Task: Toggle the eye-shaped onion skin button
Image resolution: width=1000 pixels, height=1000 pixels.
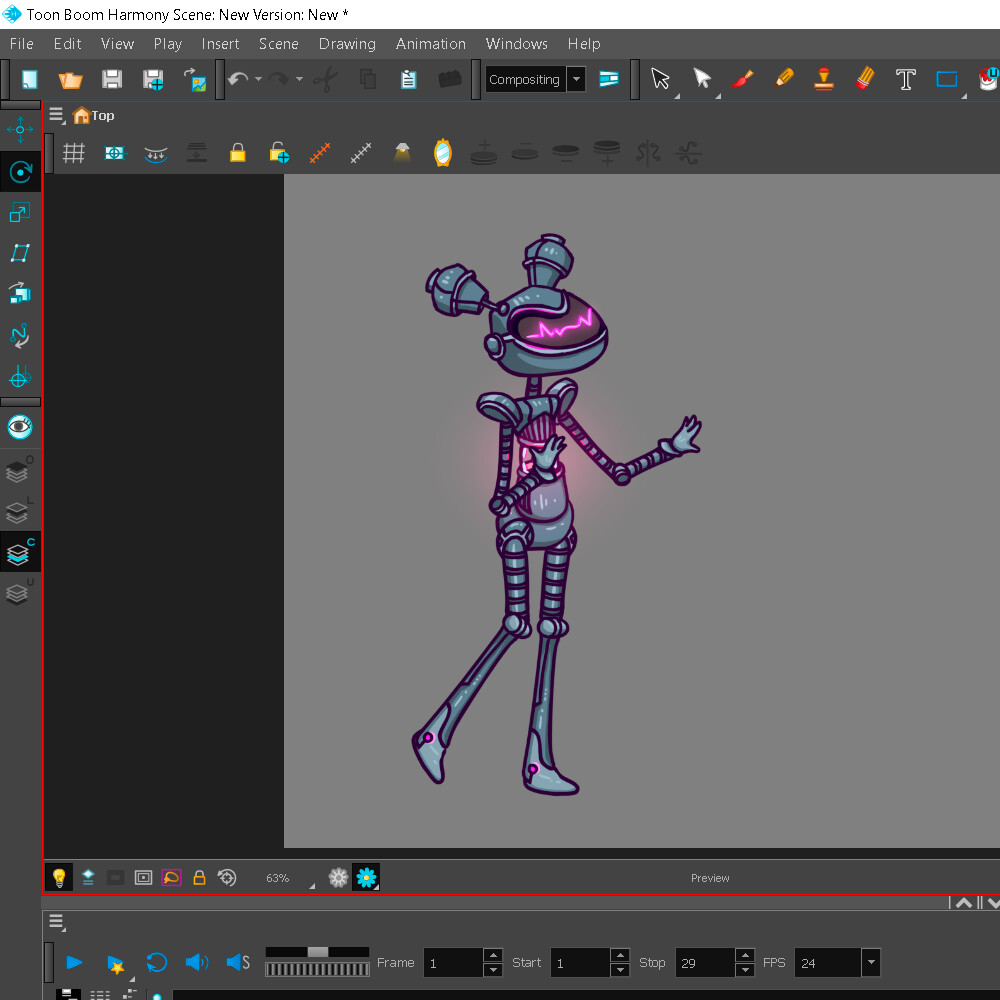Action: 20,427
